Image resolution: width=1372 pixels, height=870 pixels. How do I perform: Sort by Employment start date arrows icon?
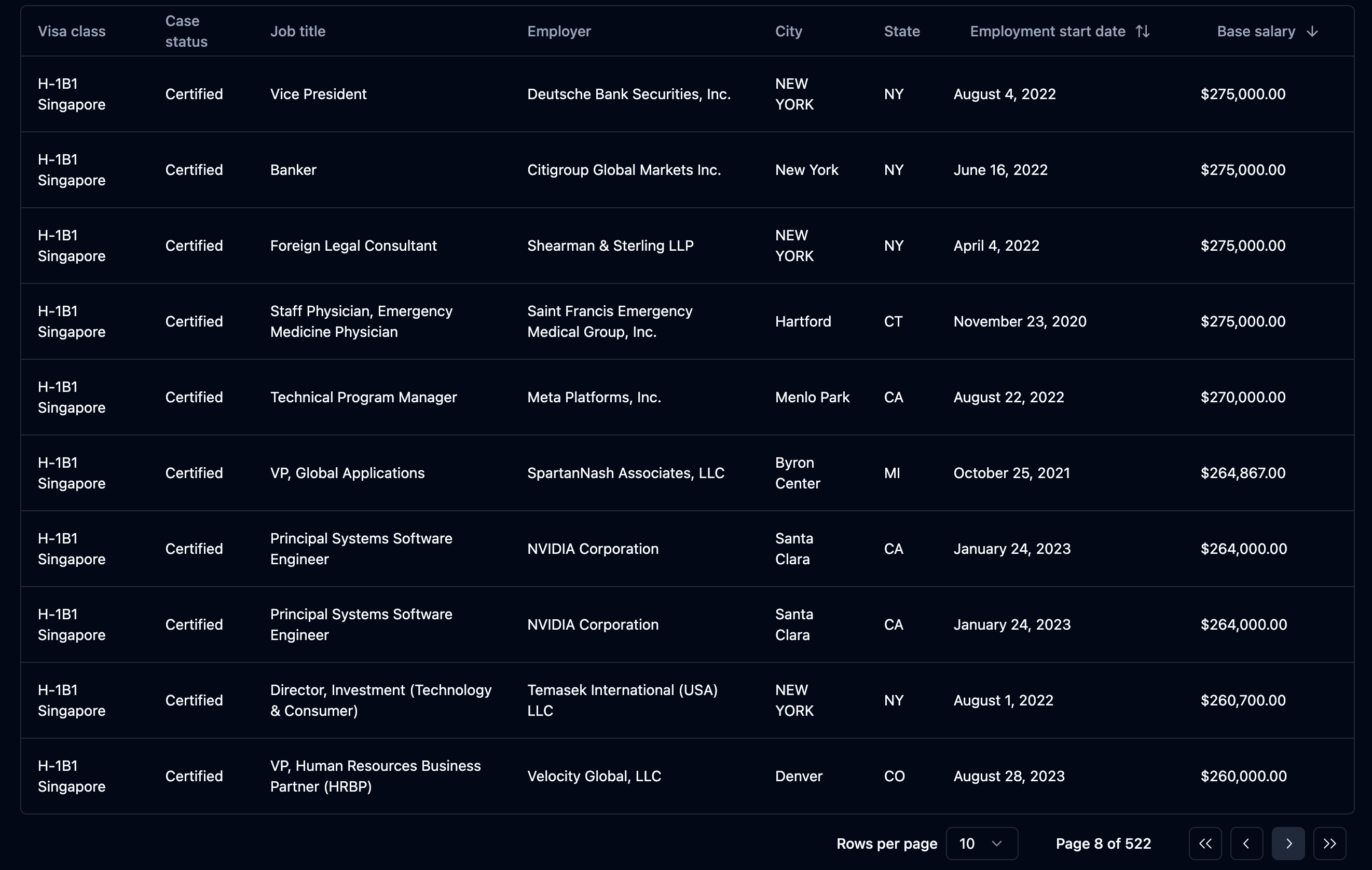pyautogui.click(x=1143, y=31)
